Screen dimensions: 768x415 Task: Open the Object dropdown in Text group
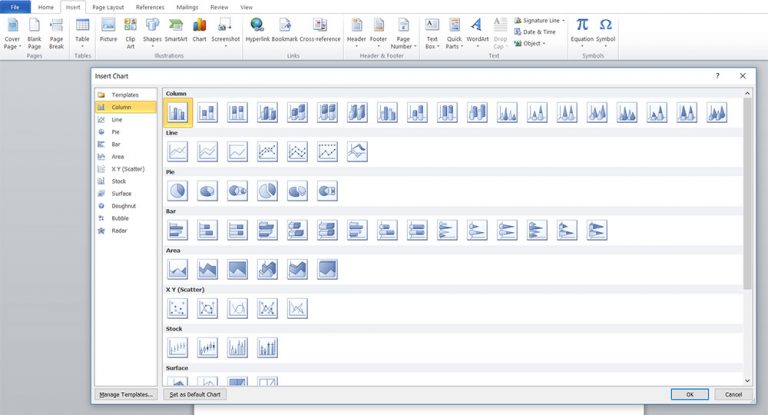tap(531, 43)
